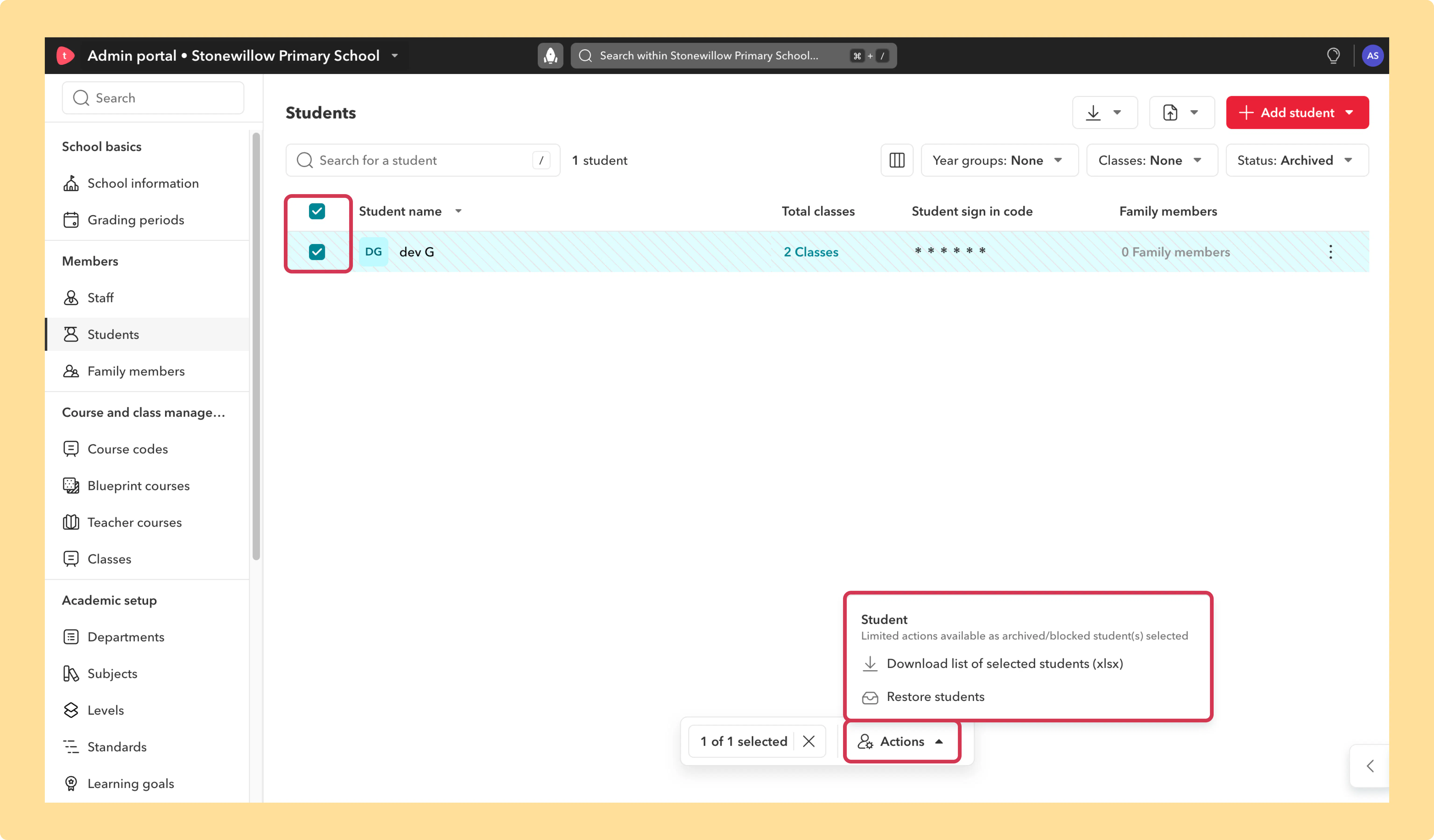This screenshot has width=1434, height=840.
Task: Click the download icon in Actions menu
Action: click(870, 664)
